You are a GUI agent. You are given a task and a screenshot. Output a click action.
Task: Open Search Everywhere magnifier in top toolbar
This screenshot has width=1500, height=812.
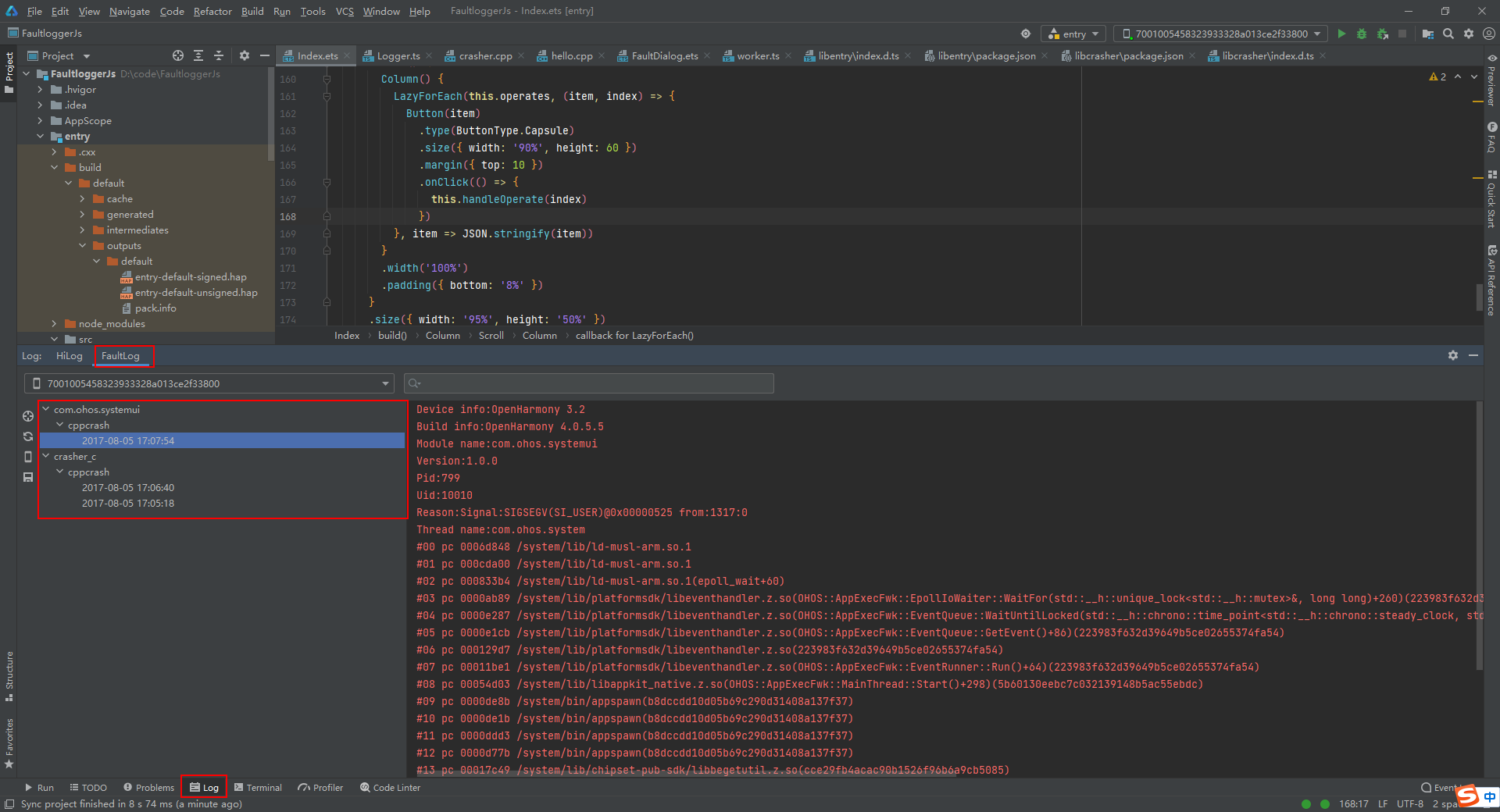pos(1448,34)
